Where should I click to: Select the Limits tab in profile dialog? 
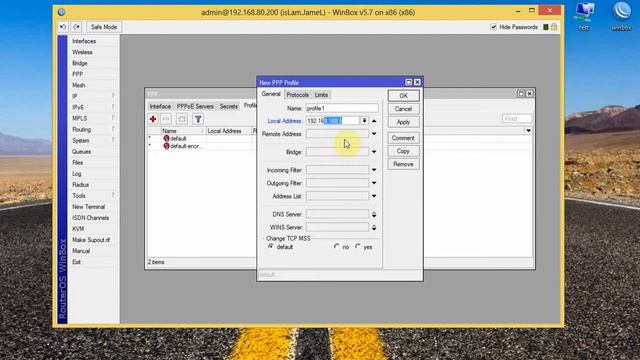click(x=321, y=95)
